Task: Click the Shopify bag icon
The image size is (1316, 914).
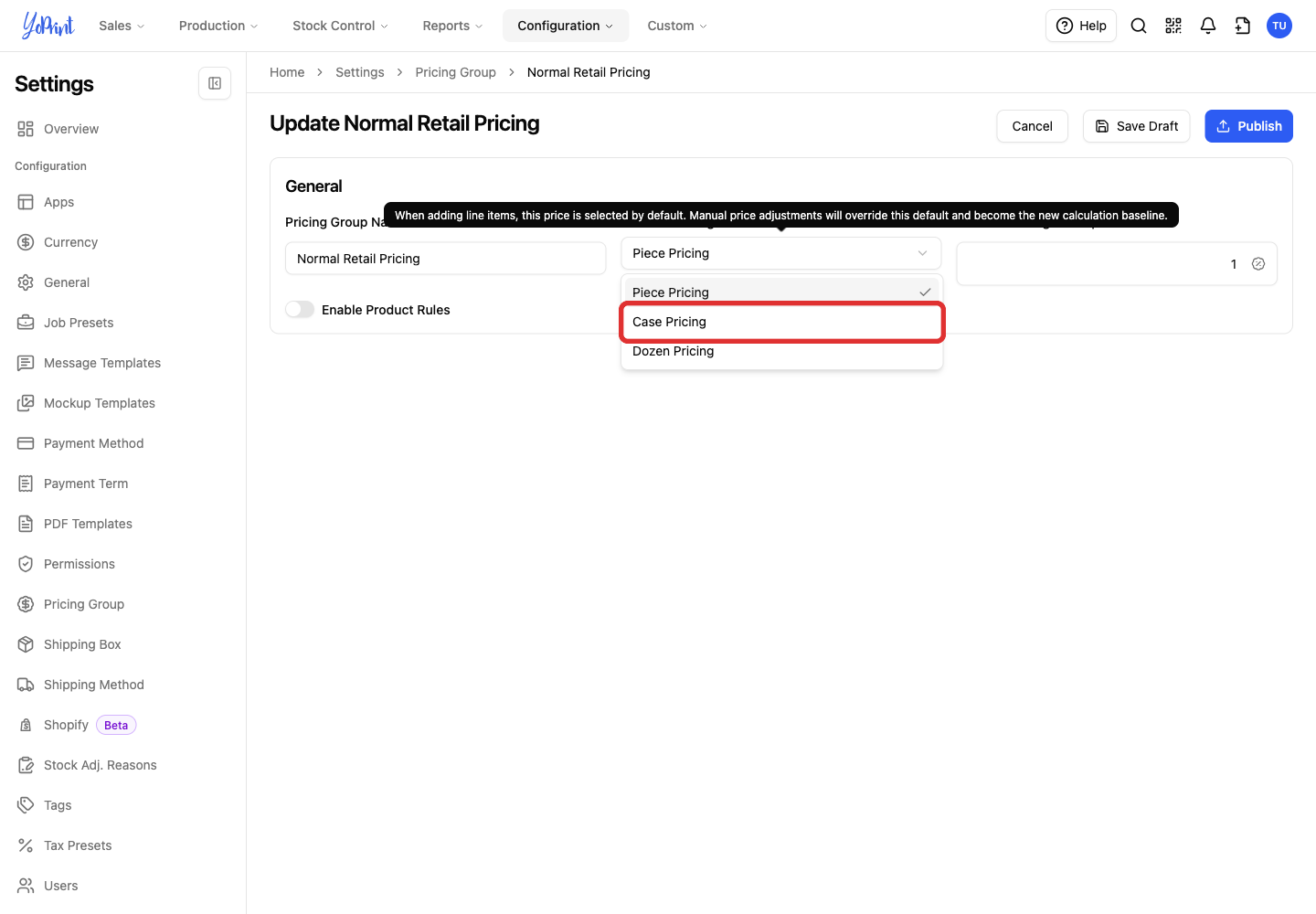Action: click(26, 725)
